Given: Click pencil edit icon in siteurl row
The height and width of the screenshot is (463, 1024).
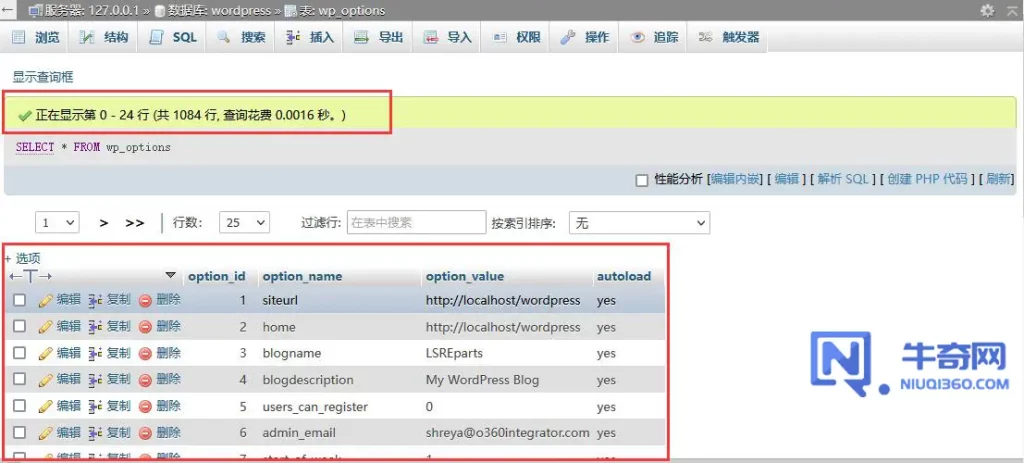Looking at the screenshot, I should pyautogui.click(x=46, y=300).
